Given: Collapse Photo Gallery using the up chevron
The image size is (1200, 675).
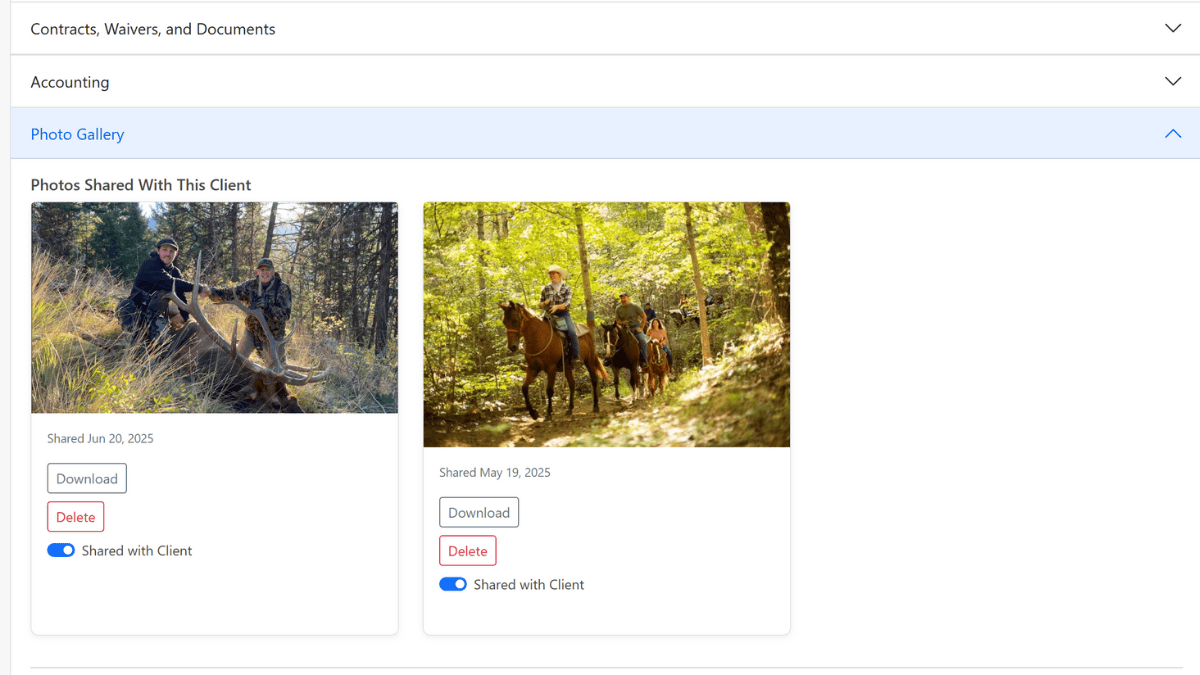Looking at the screenshot, I should pyautogui.click(x=1172, y=134).
